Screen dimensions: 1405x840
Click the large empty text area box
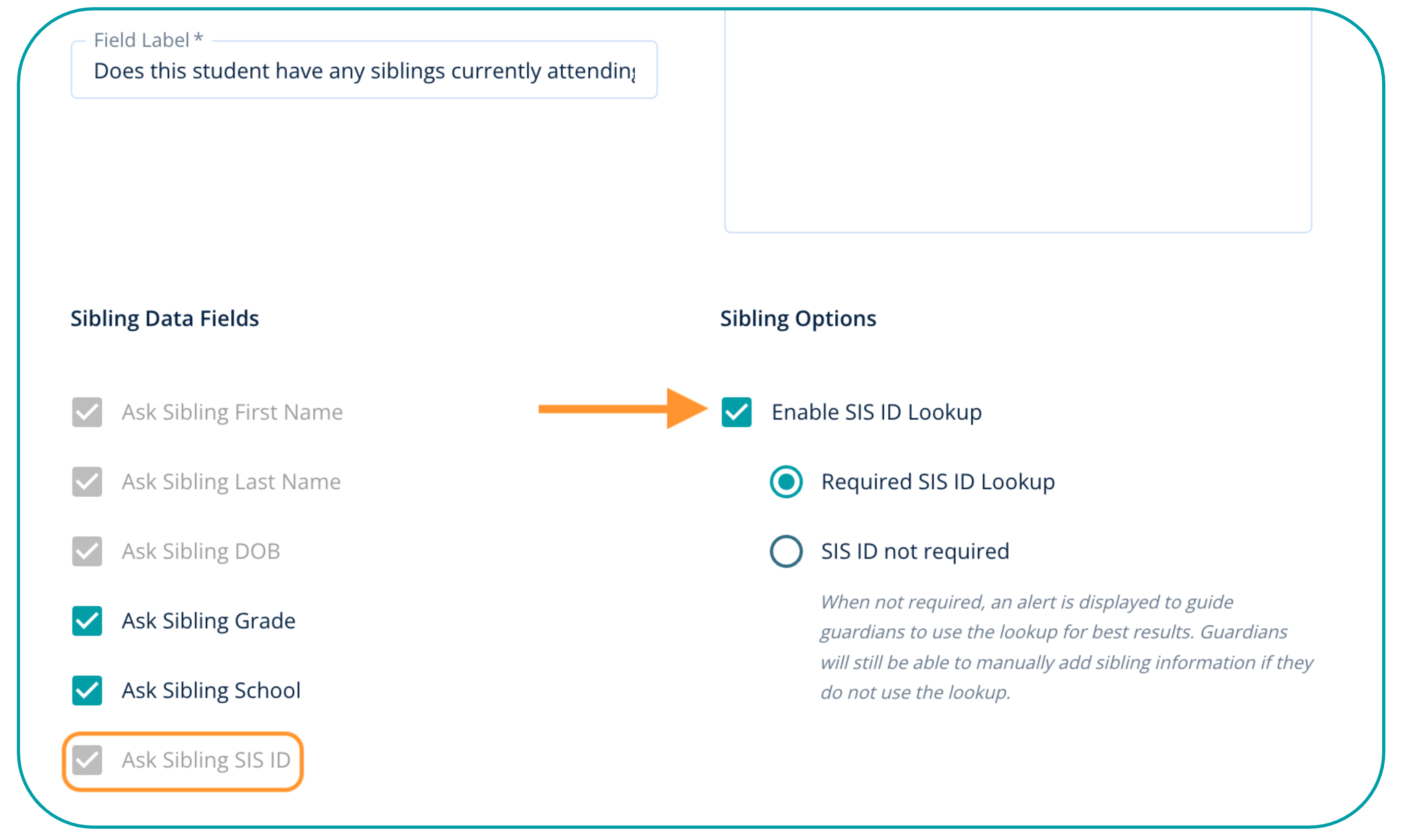[x=1017, y=122]
